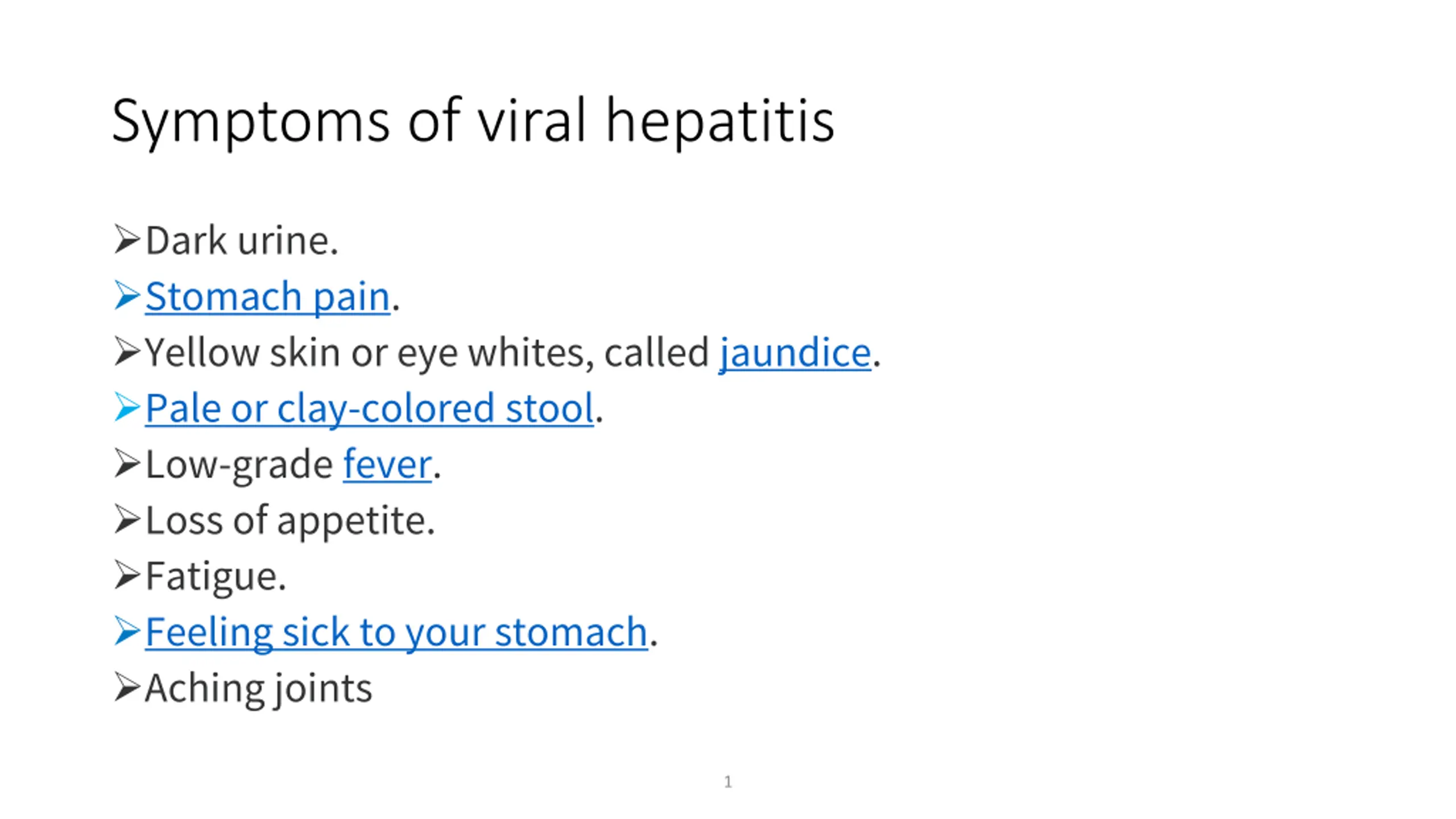Open the Stomach pain hyperlink
This screenshot has height=819, width=1456.
pos(268,297)
